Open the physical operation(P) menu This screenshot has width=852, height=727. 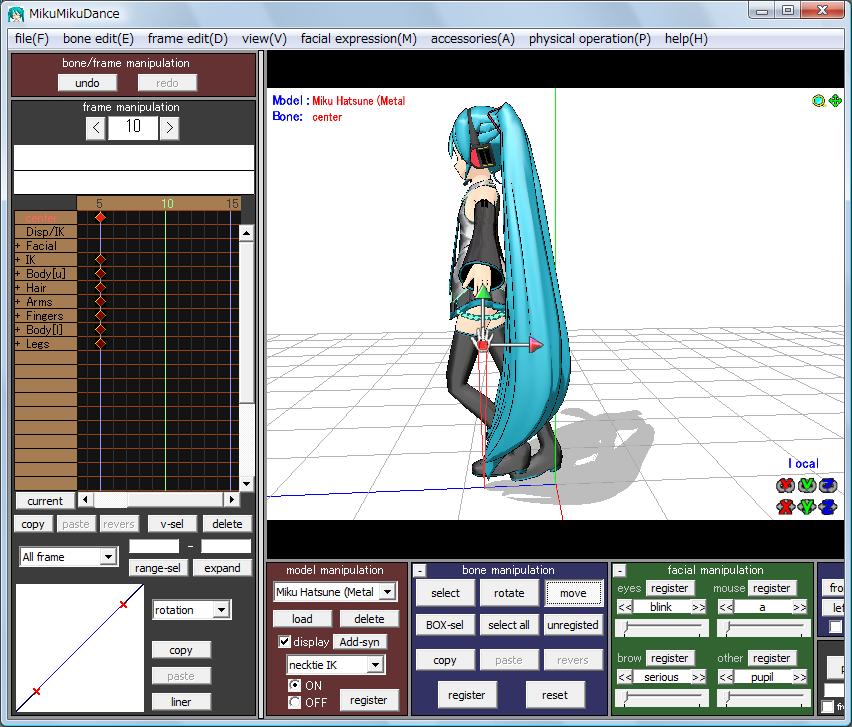click(x=590, y=39)
